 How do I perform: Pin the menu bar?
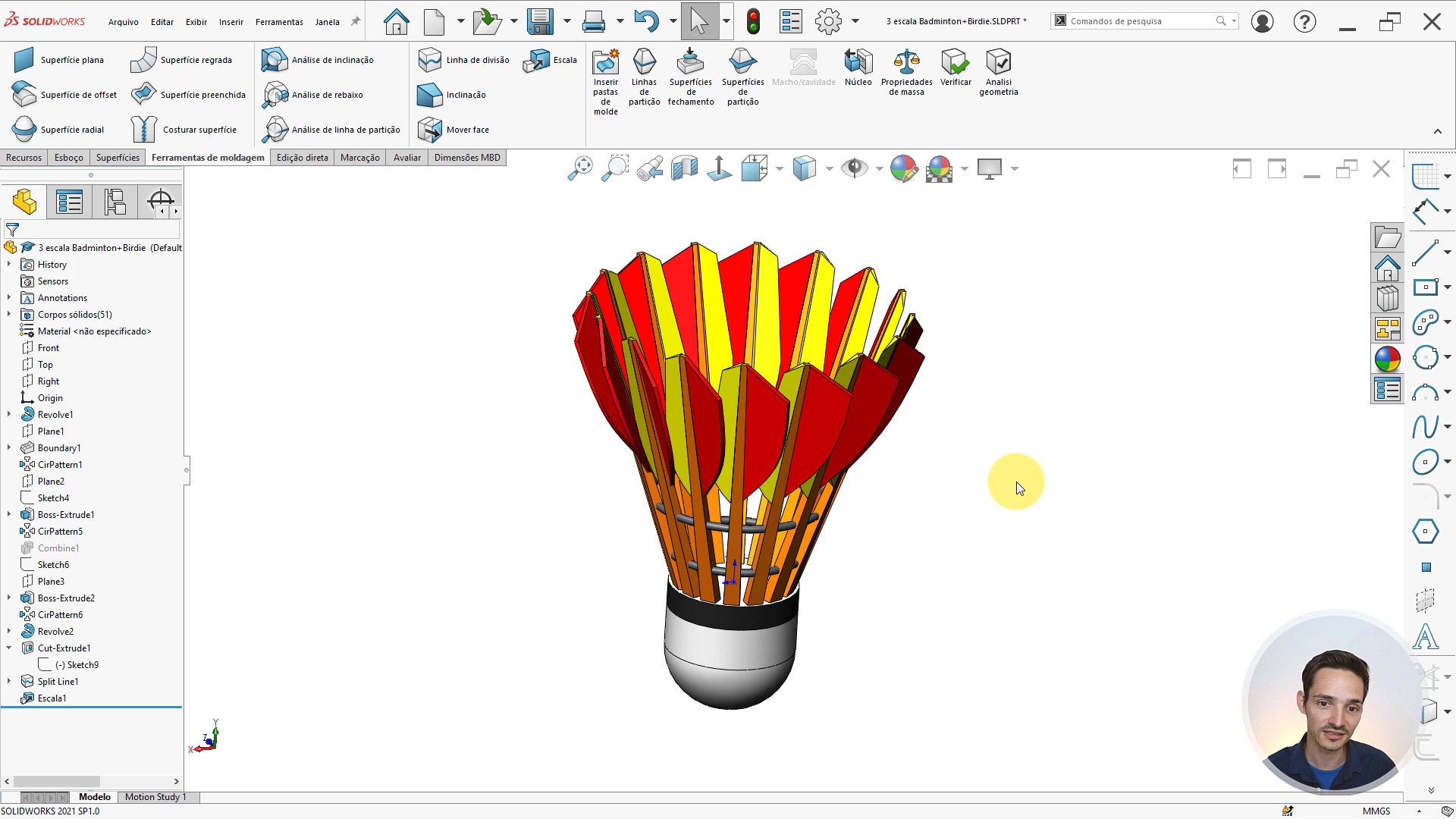point(355,21)
